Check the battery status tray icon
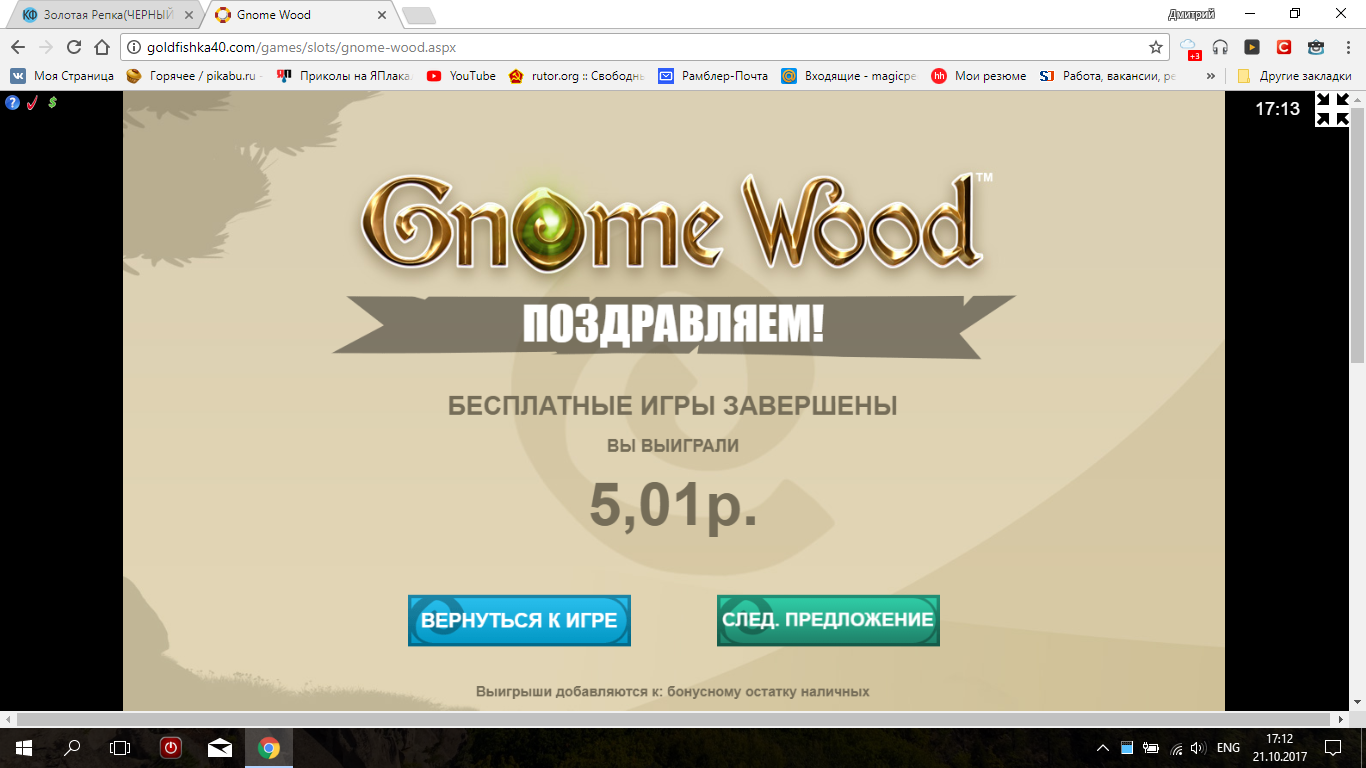This screenshot has height=768, width=1366. pyautogui.click(x=1151, y=748)
